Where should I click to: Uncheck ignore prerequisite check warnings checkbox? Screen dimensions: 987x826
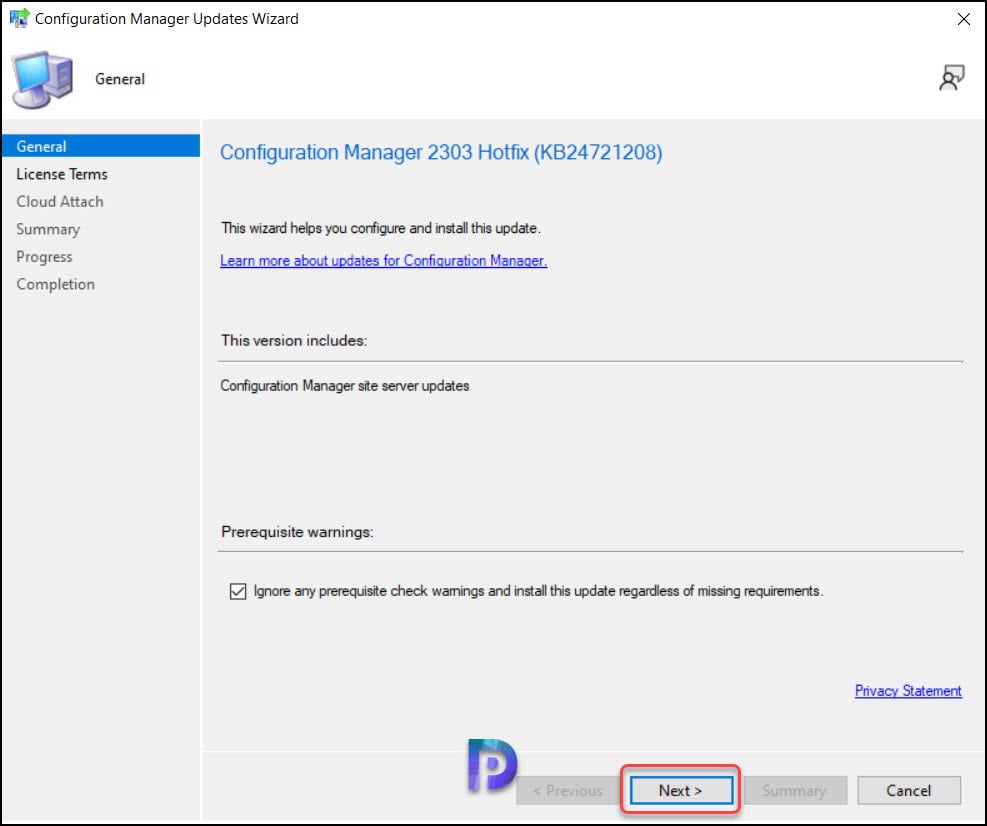pos(238,591)
